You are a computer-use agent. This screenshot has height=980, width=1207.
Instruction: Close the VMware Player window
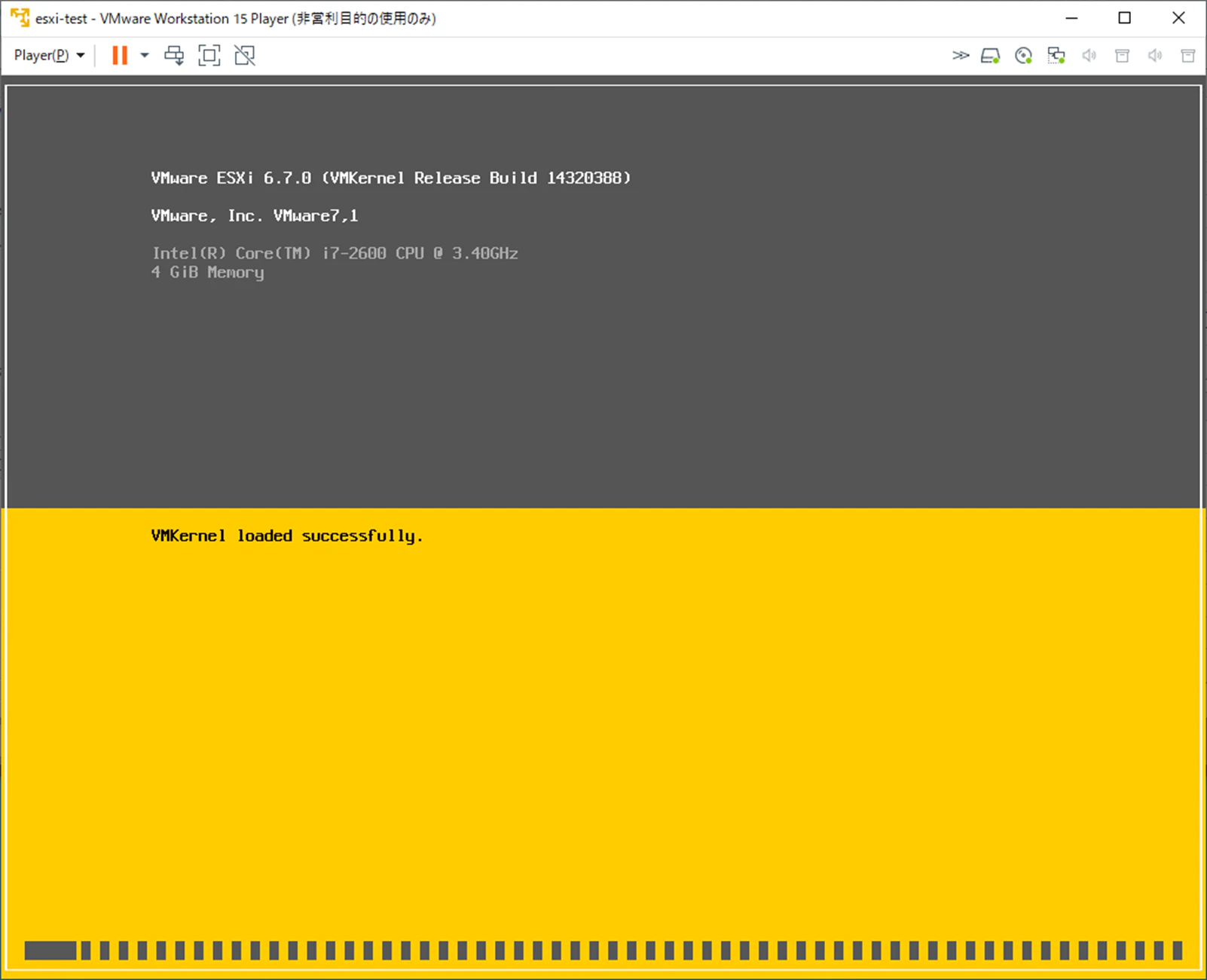1179,18
